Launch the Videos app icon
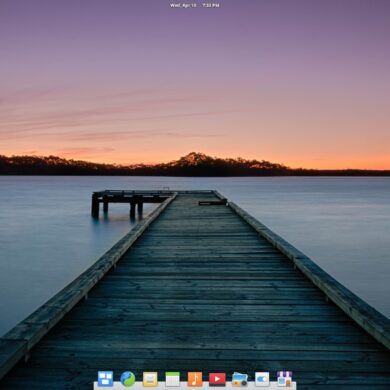 tap(217, 379)
